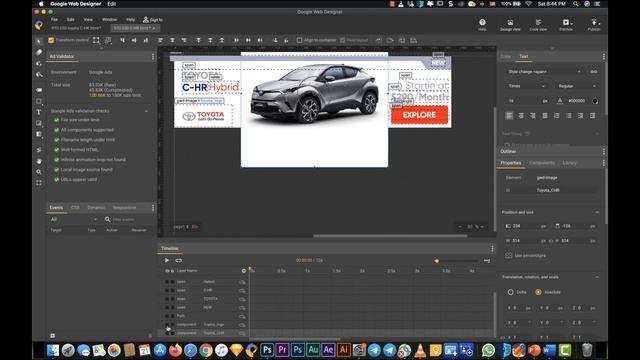
Task: Toggle the Transform control checkbox
Action: pos(51,40)
